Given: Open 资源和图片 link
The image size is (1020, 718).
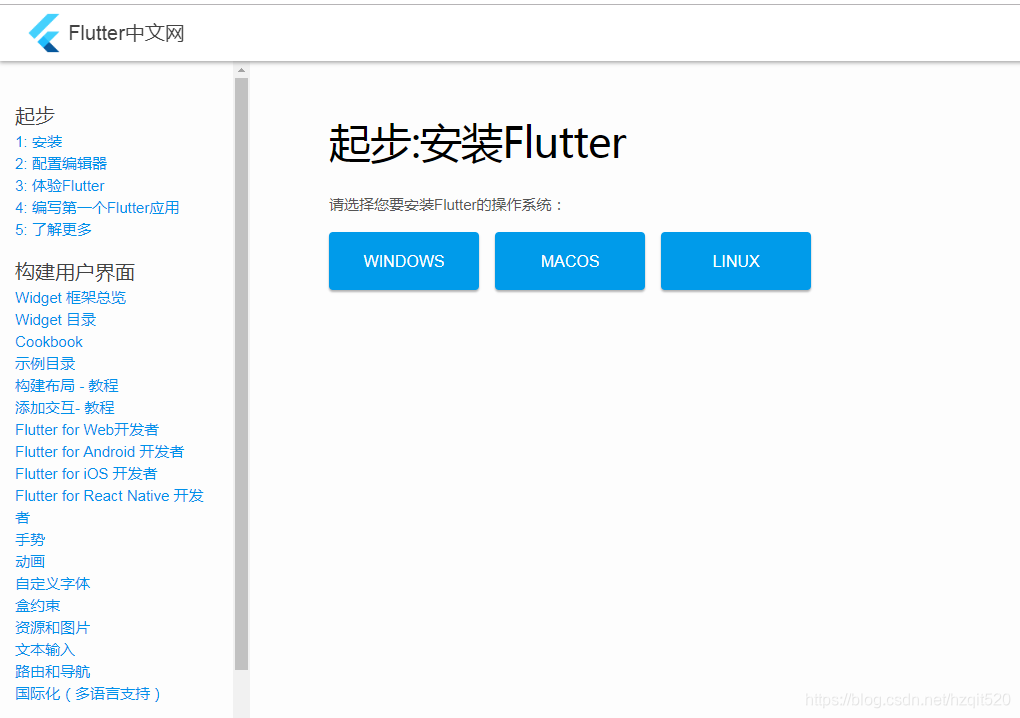Looking at the screenshot, I should (x=53, y=628).
